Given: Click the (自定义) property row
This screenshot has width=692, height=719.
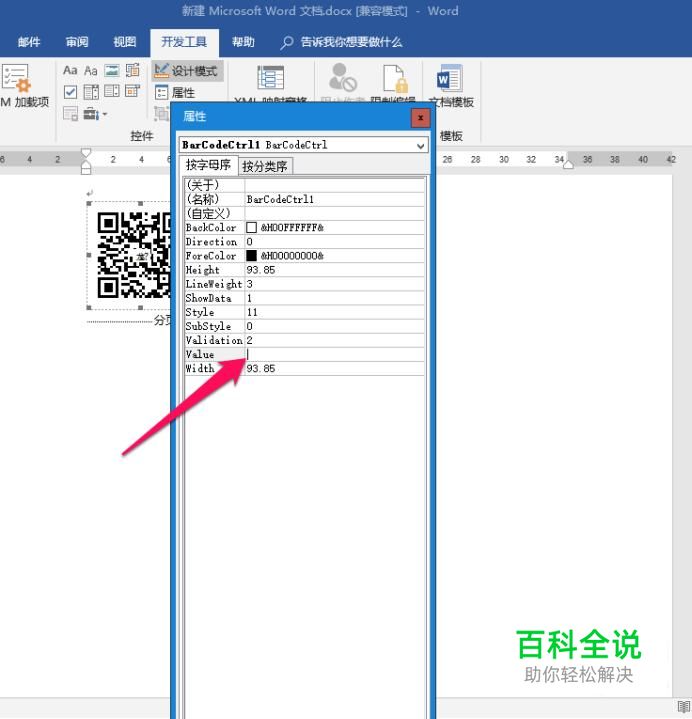Looking at the screenshot, I should 304,214.
